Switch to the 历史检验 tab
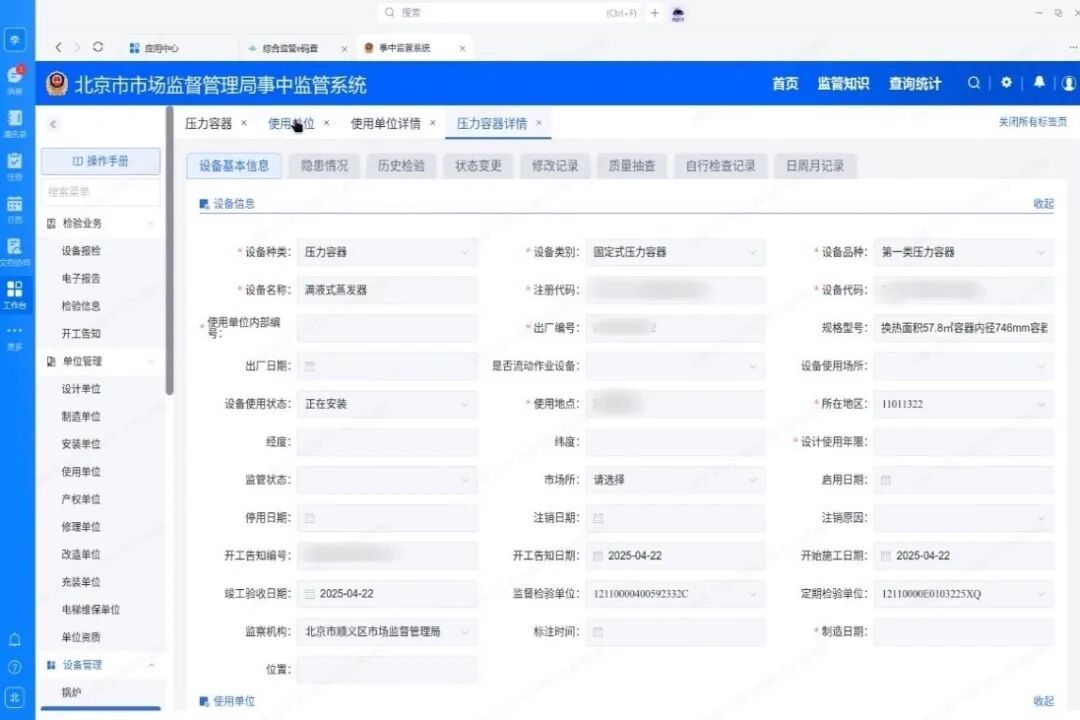Image resolution: width=1080 pixels, height=720 pixels. [401, 166]
